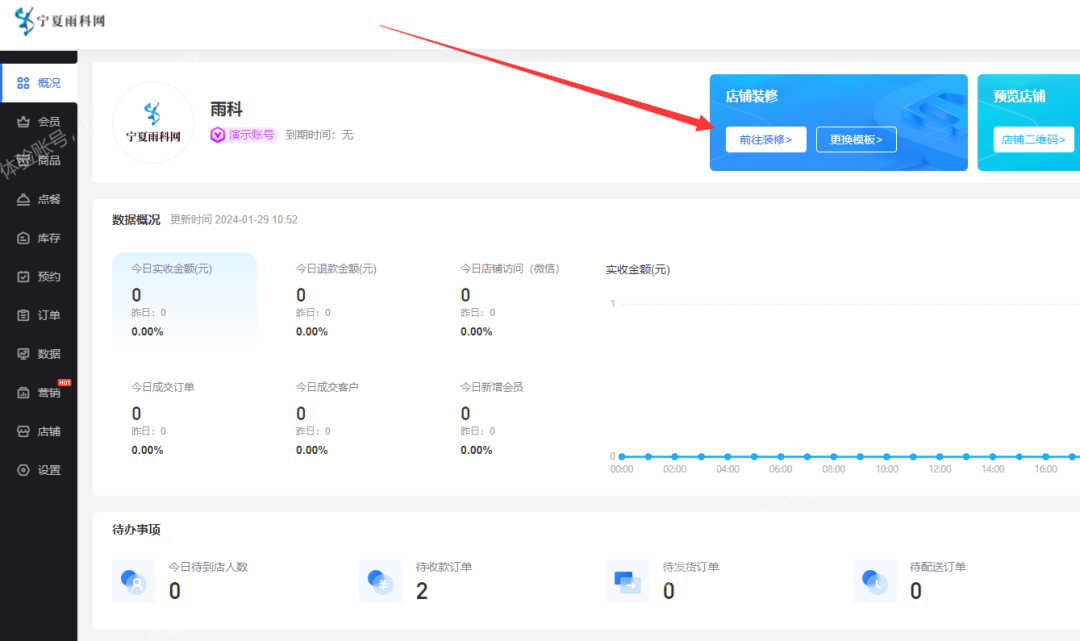This screenshot has width=1080, height=641.
Task: Select the 今日成交订单 stat card
Action: (x=185, y=417)
